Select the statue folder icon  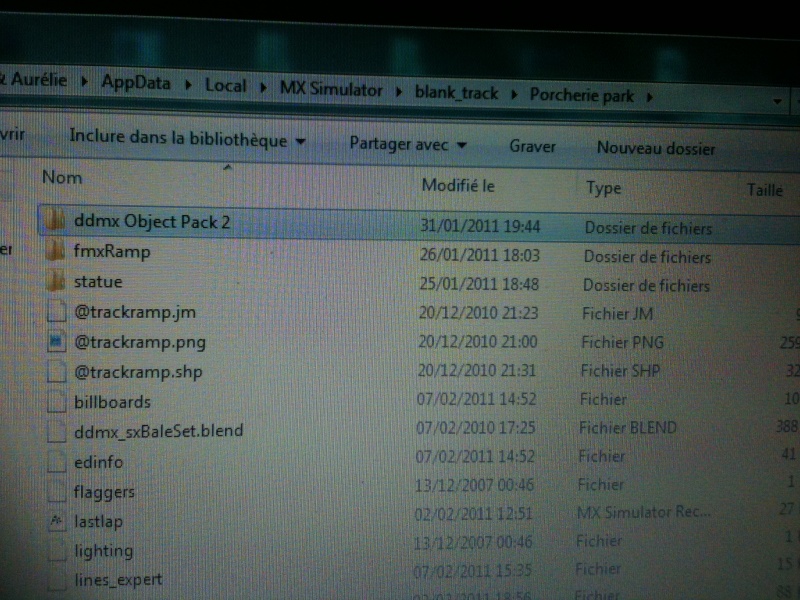coord(55,281)
